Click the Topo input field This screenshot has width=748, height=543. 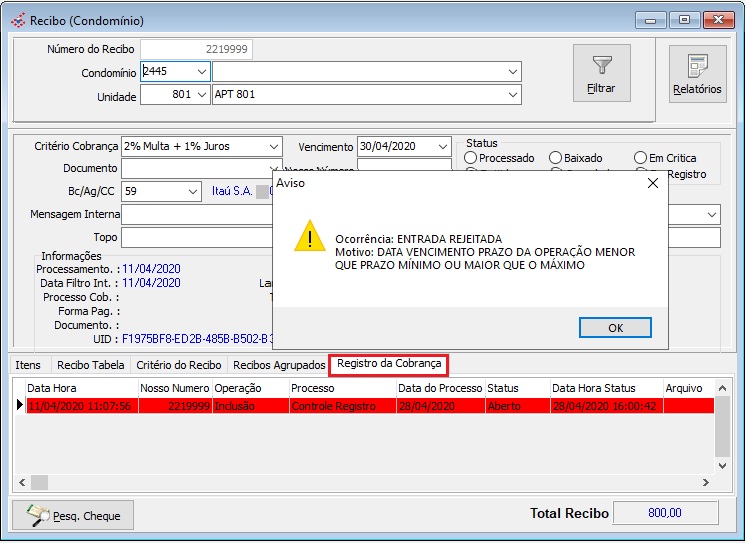[x=196, y=238]
